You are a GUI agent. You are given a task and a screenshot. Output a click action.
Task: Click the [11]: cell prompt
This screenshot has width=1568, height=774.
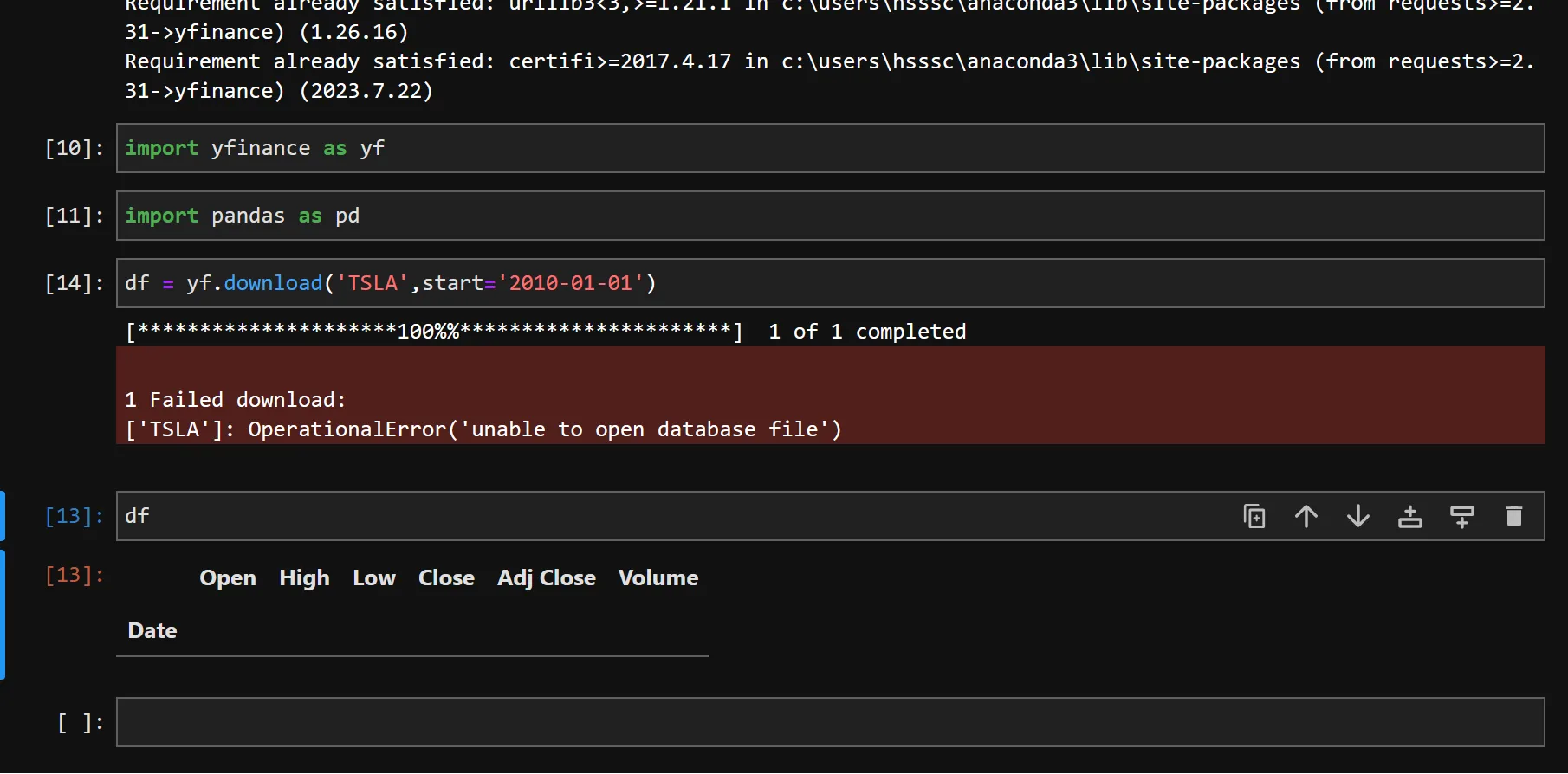[x=75, y=216]
